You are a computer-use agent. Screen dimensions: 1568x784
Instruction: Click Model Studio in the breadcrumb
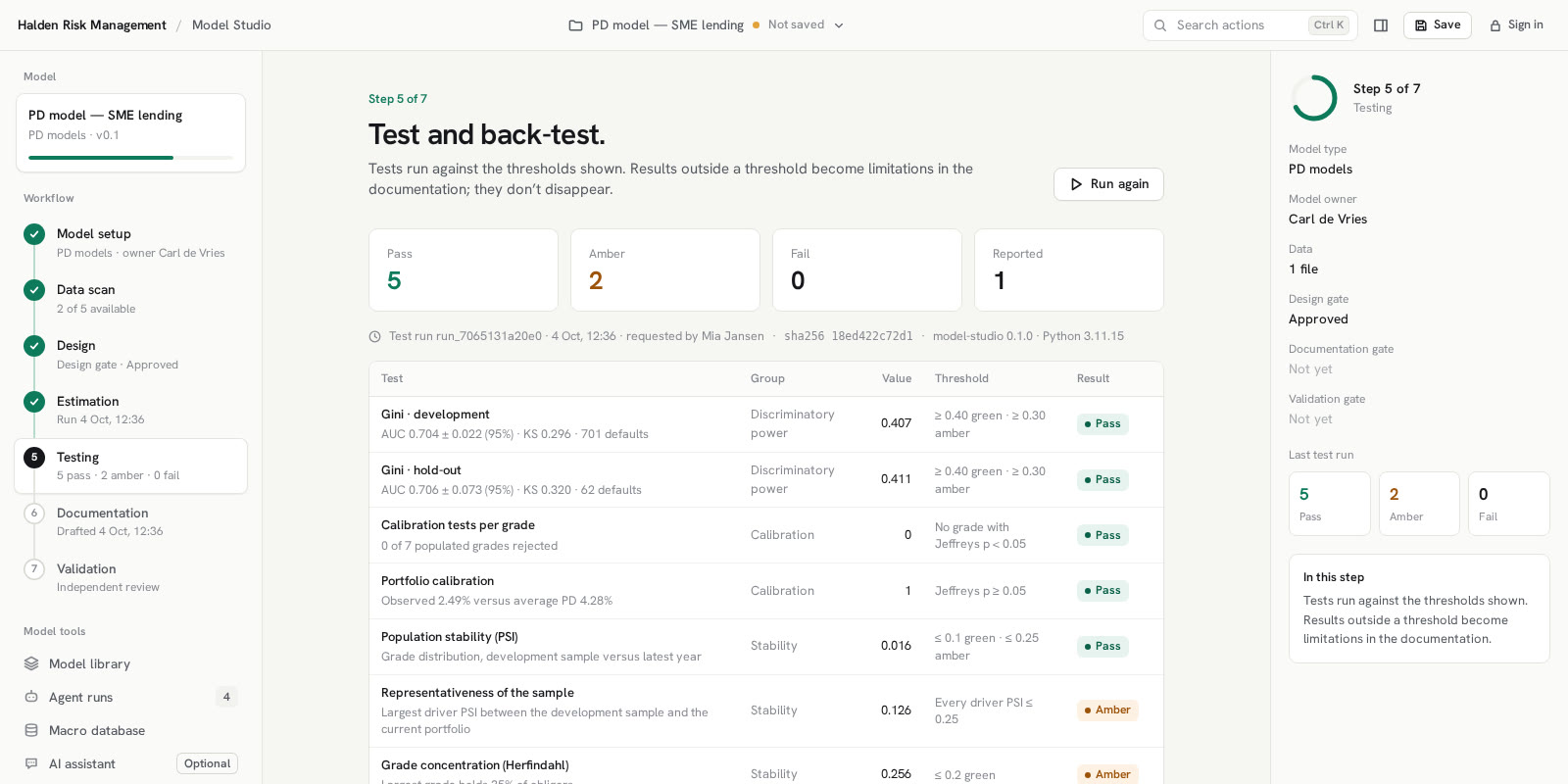tap(231, 25)
